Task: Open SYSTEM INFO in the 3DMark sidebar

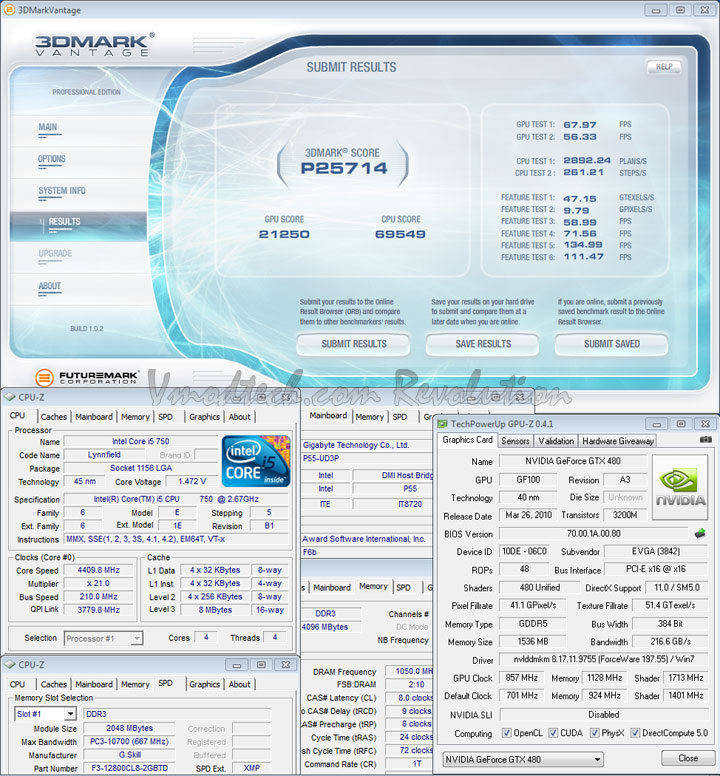Action: pos(62,191)
